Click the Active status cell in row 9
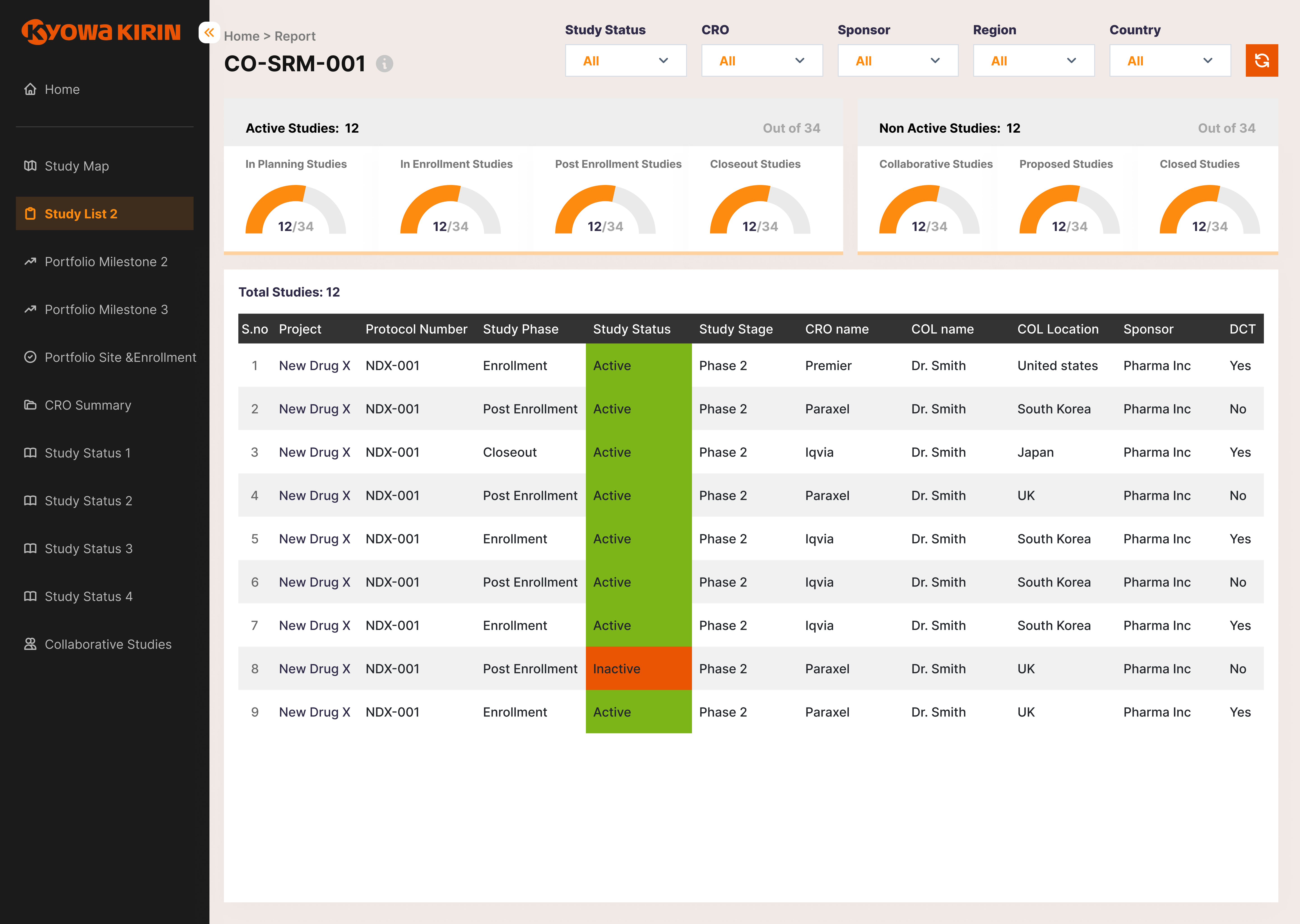 (639, 712)
